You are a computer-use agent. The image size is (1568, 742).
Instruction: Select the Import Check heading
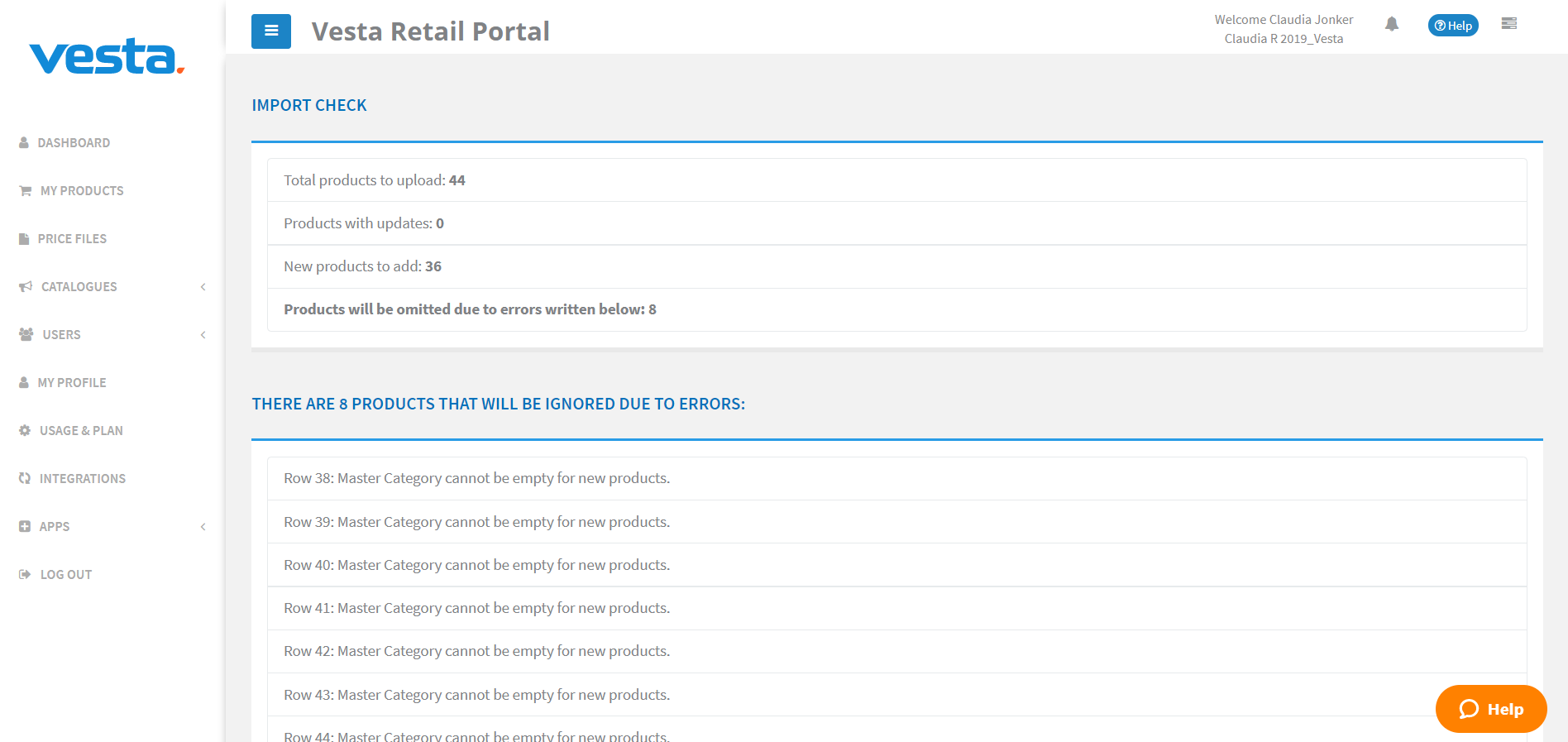309,105
